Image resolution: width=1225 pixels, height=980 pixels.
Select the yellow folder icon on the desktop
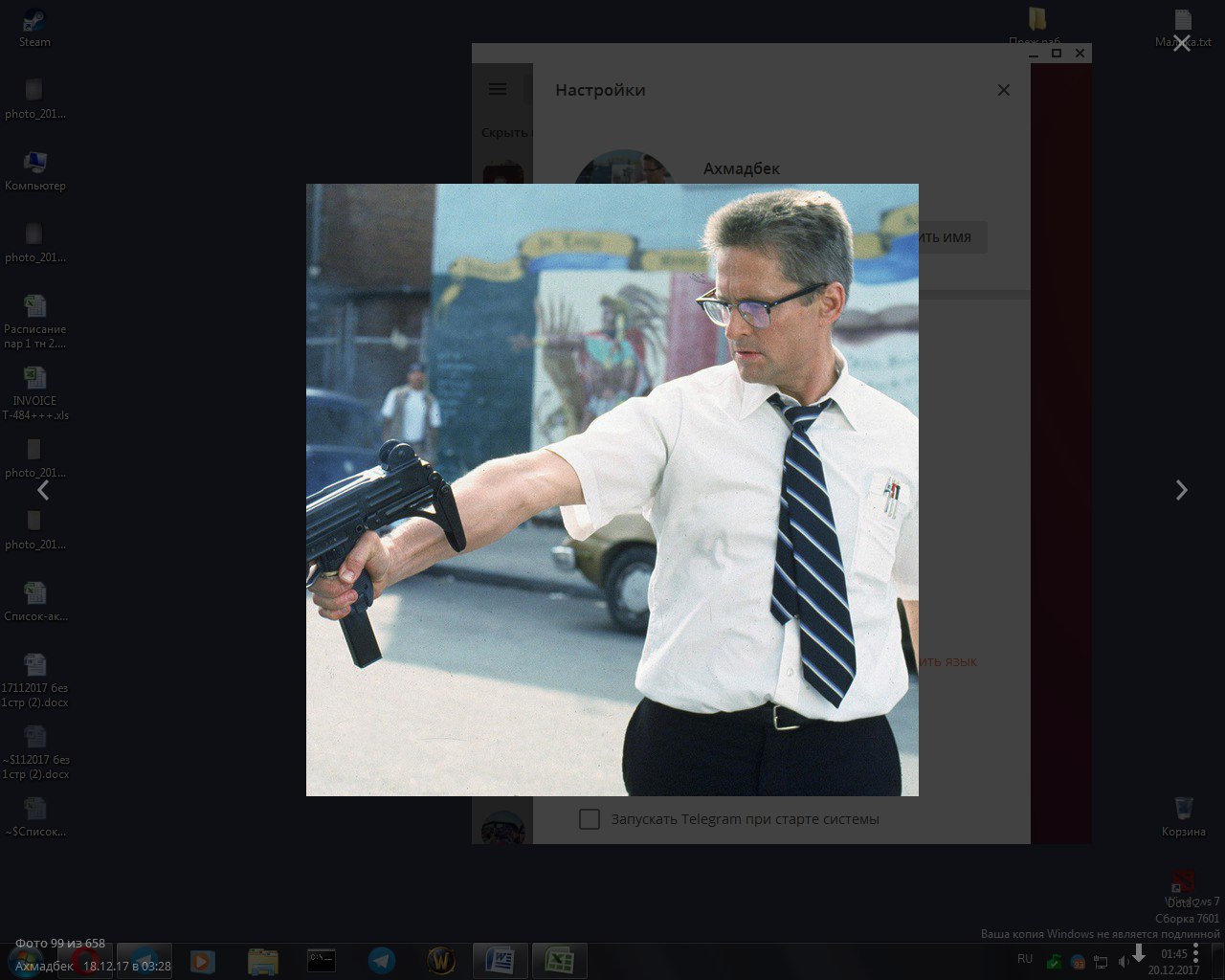(1036, 20)
